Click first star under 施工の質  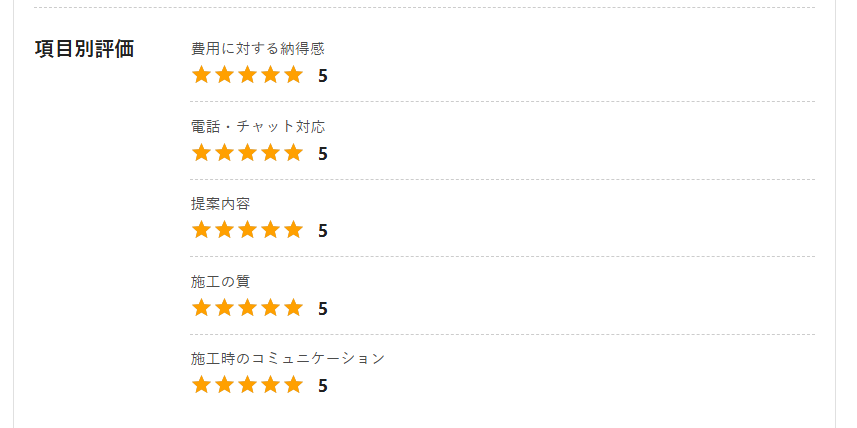[x=201, y=307]
